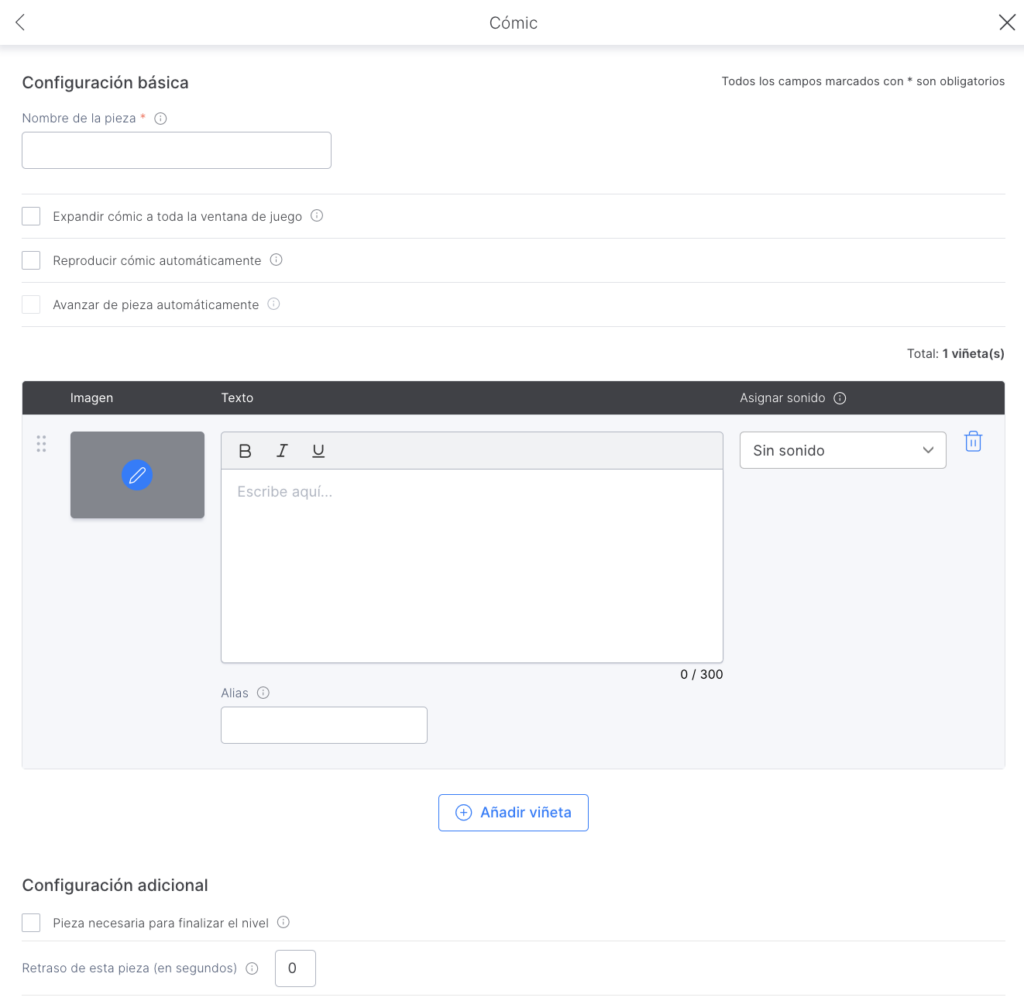The width and height of the screenshot is (1024, 1001).
Task: Toggle bold text formatting
Action: pos(245,451)
